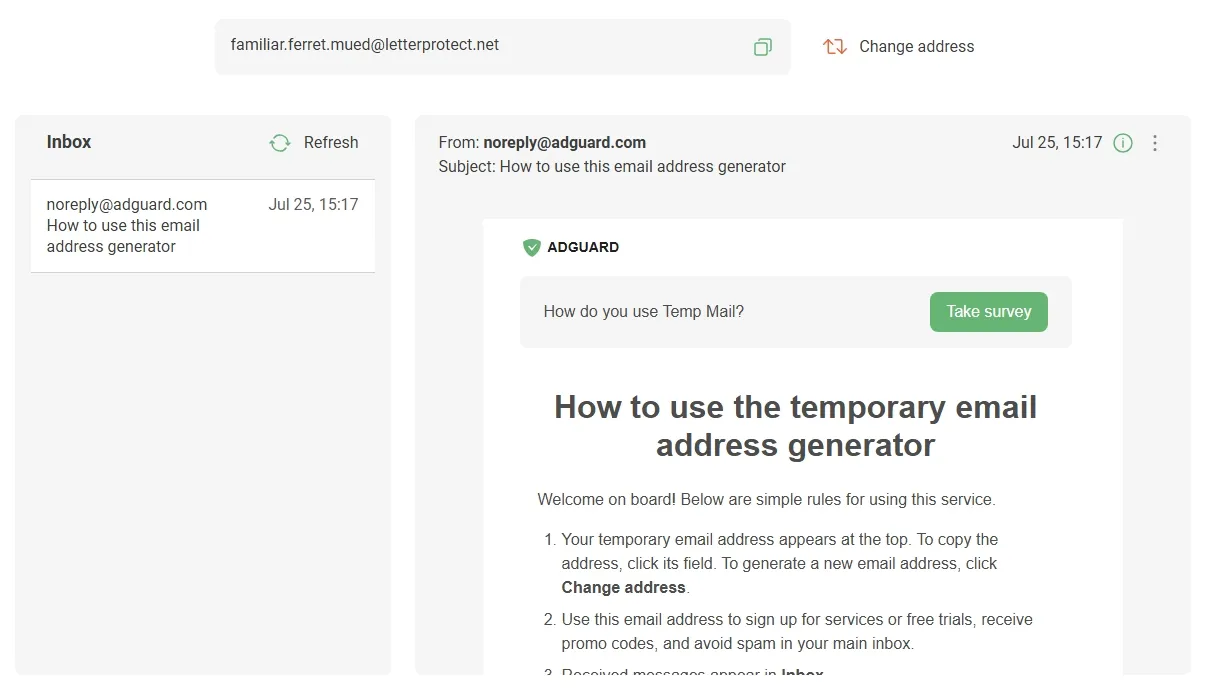Click the AdGuard shield logo in the email
Image resolution: width=1210 pixels, height=695 pixels.
[x=532, y=247]
